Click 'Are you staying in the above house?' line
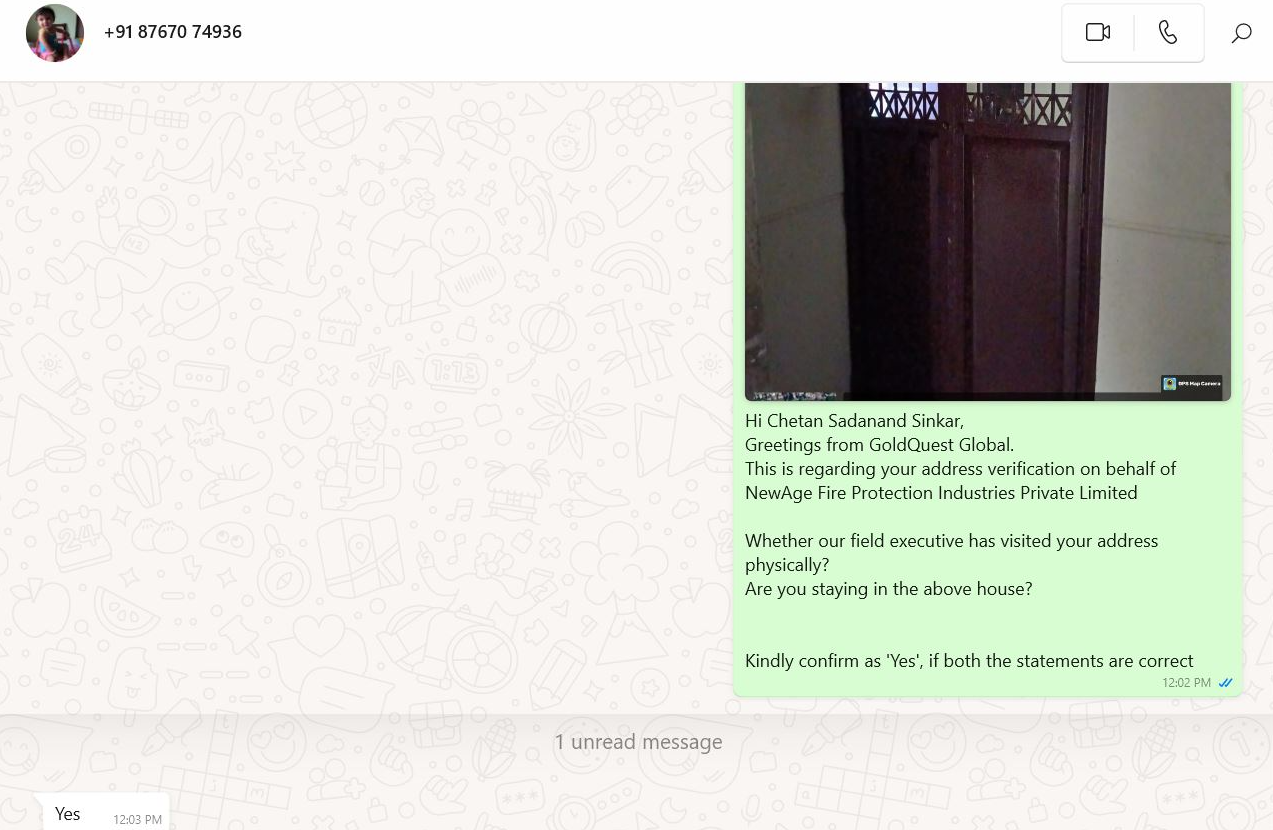1273x830 pixels. click(888, 589)
